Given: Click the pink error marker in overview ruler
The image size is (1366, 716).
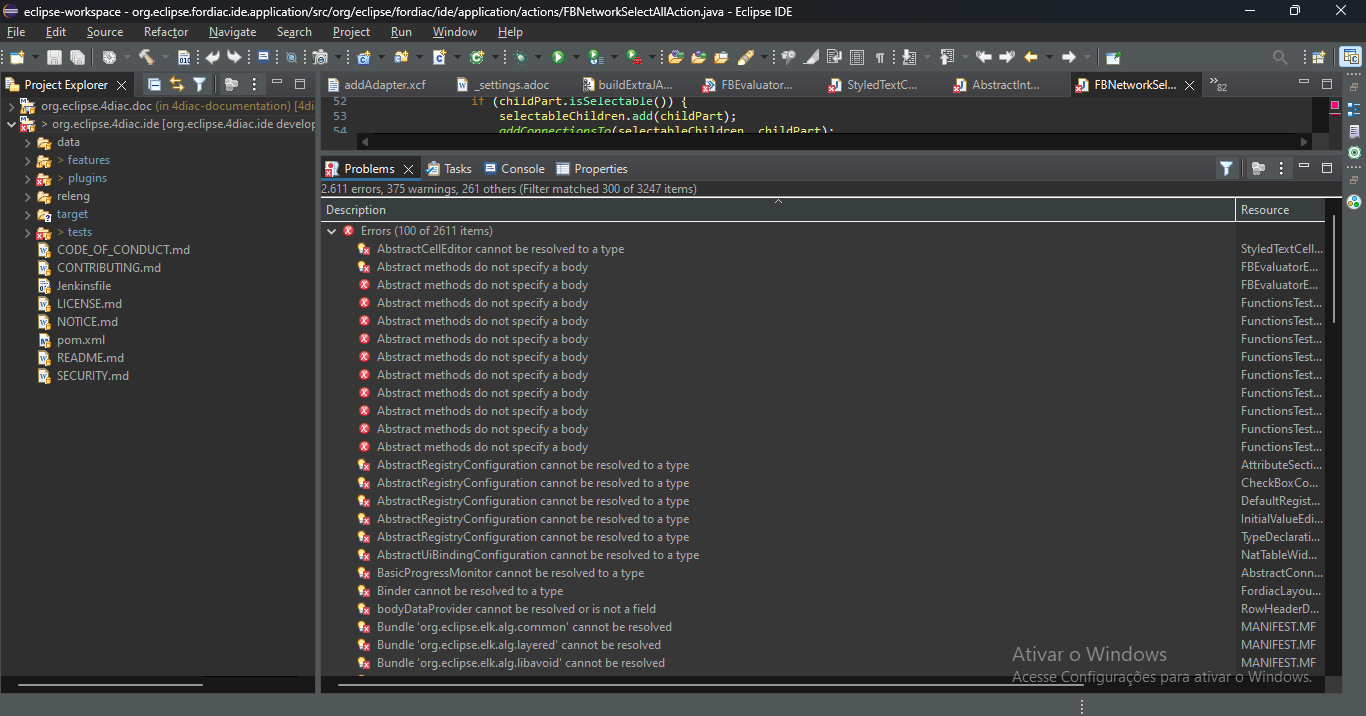Looking at the screenshot, I should pyautogui.click(x=1335, y=104).
